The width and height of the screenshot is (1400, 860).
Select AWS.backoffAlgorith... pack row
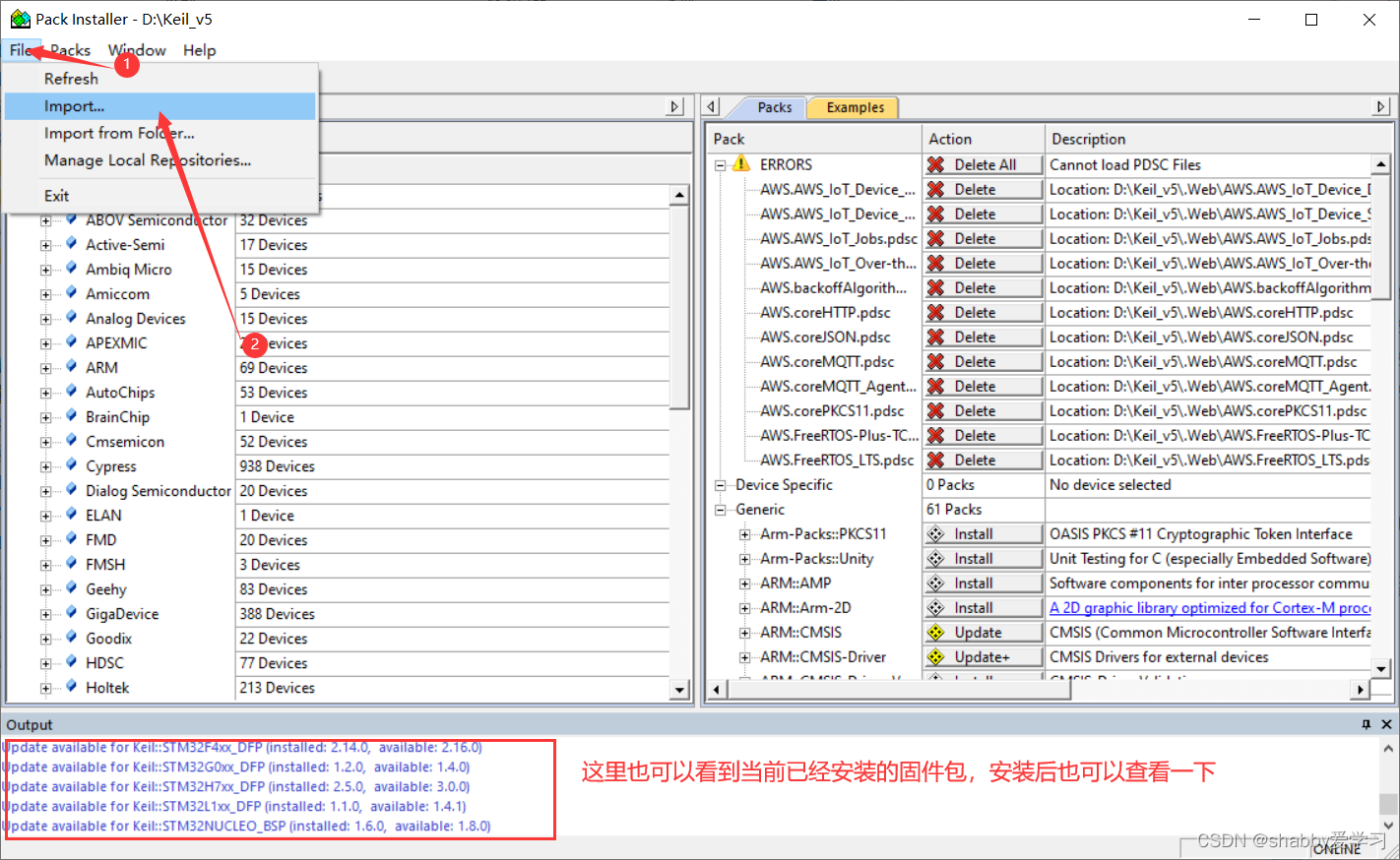click(833, 288)
